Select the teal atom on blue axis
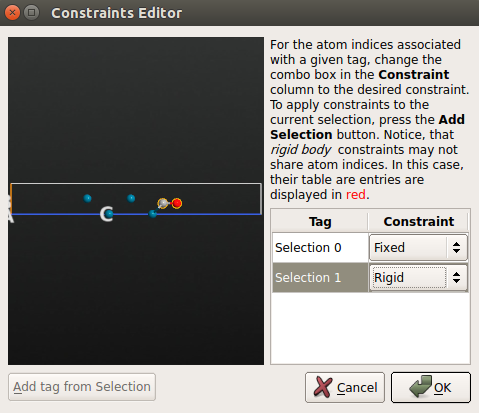479x413 pixels. [153, 214]
